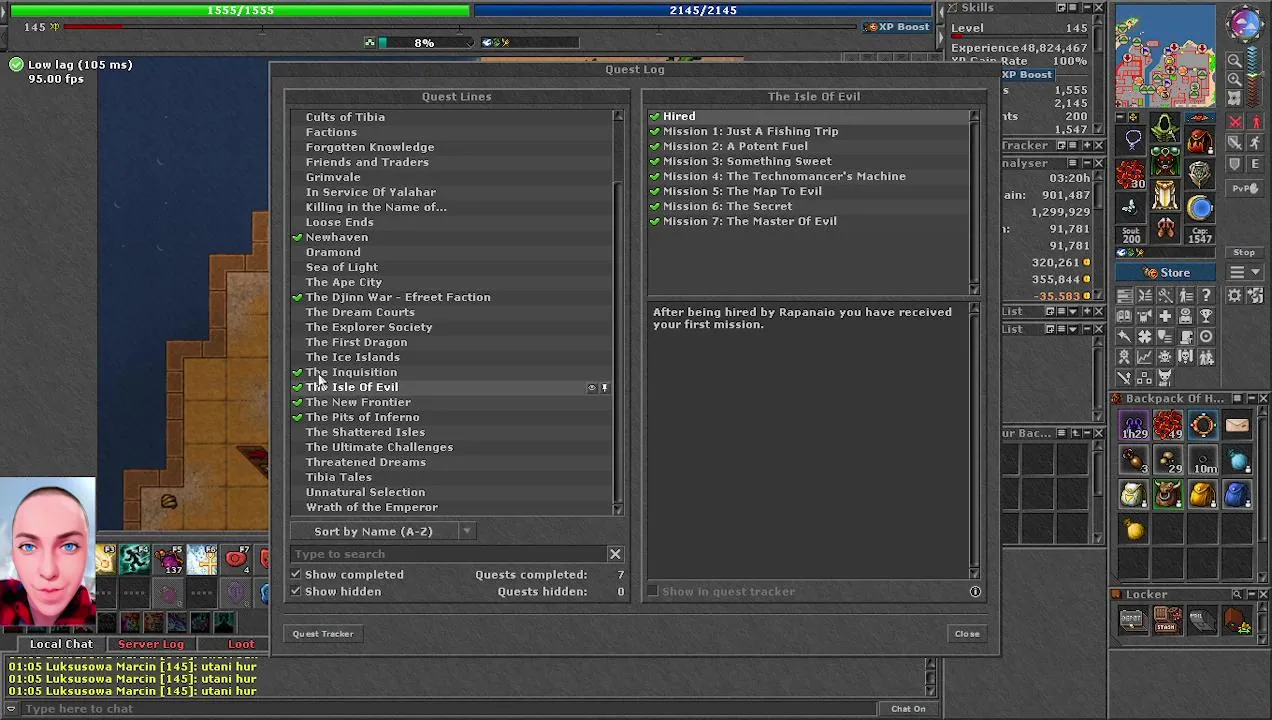Uncheck the Show hidden checkbox
Screen dimensions: 1272x720
point(296,592)
